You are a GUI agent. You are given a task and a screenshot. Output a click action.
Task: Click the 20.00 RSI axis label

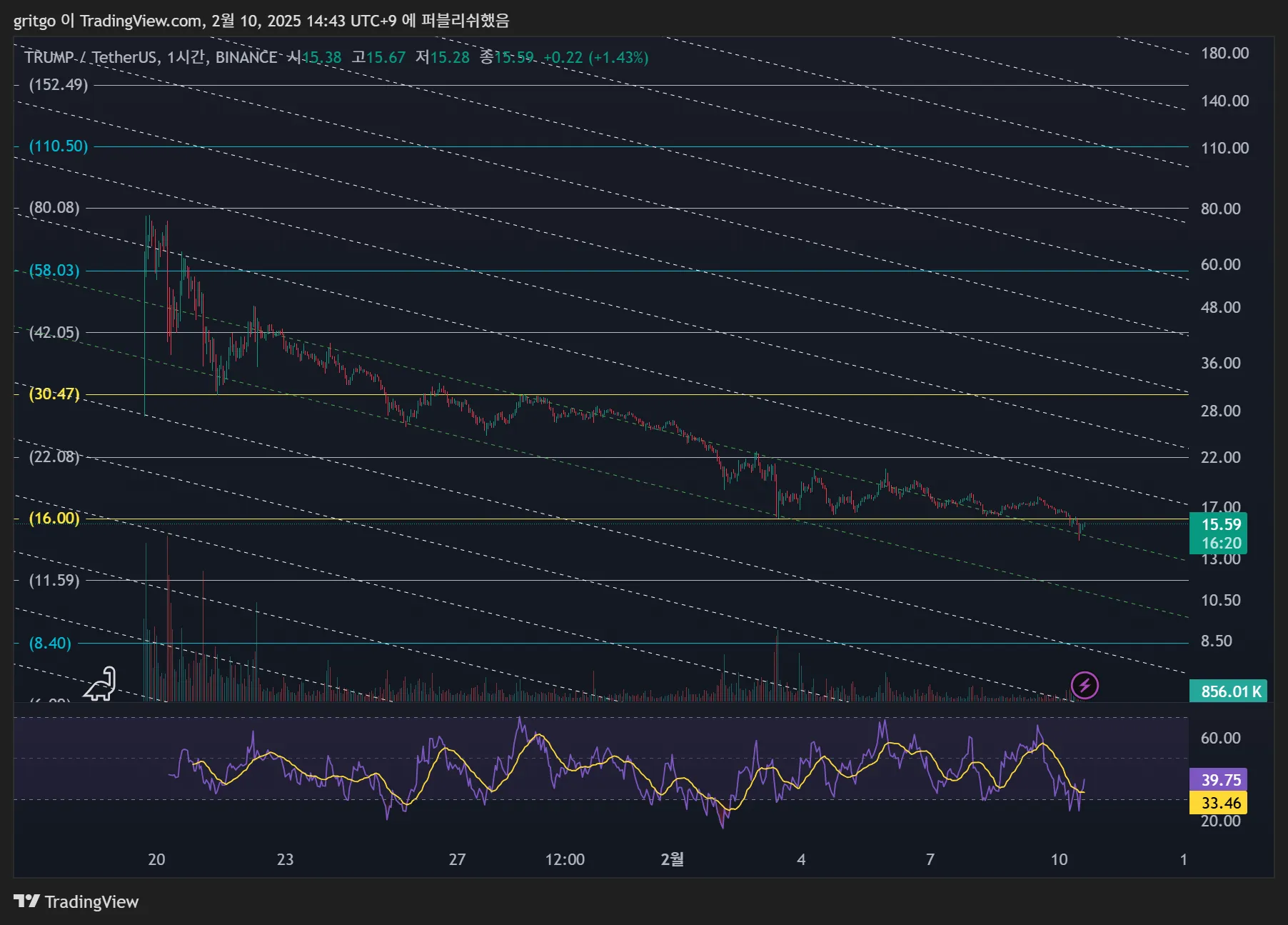pyautogui.click(x=1220, y=821)
